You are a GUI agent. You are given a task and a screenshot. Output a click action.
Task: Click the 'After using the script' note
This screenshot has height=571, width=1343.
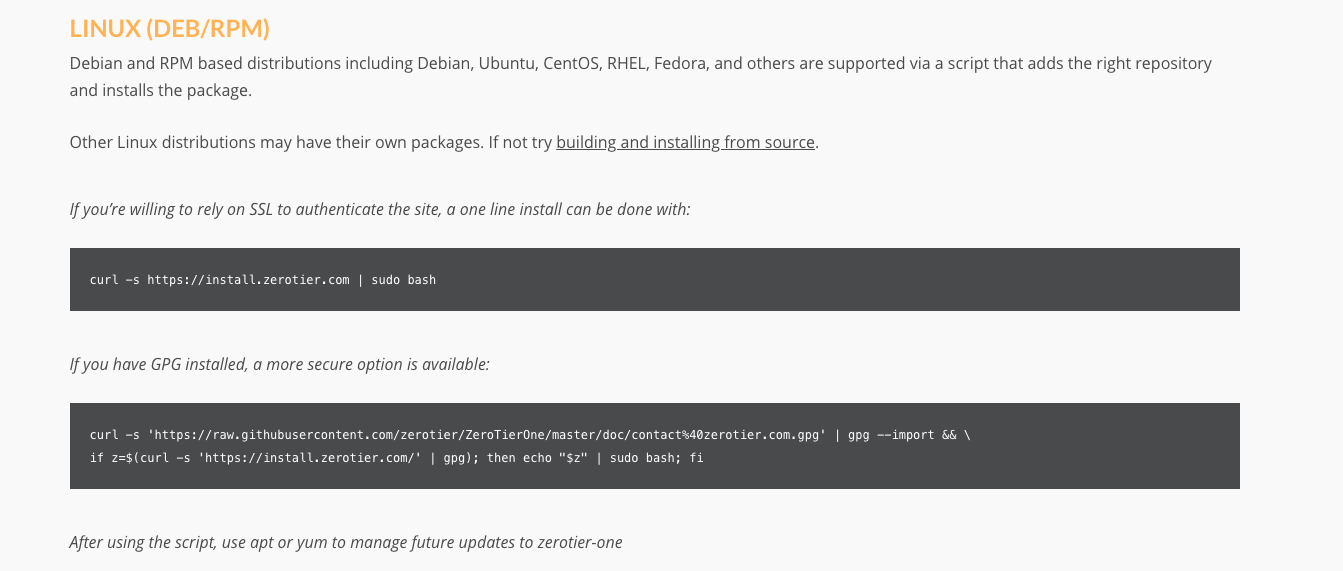pos(346,542)
